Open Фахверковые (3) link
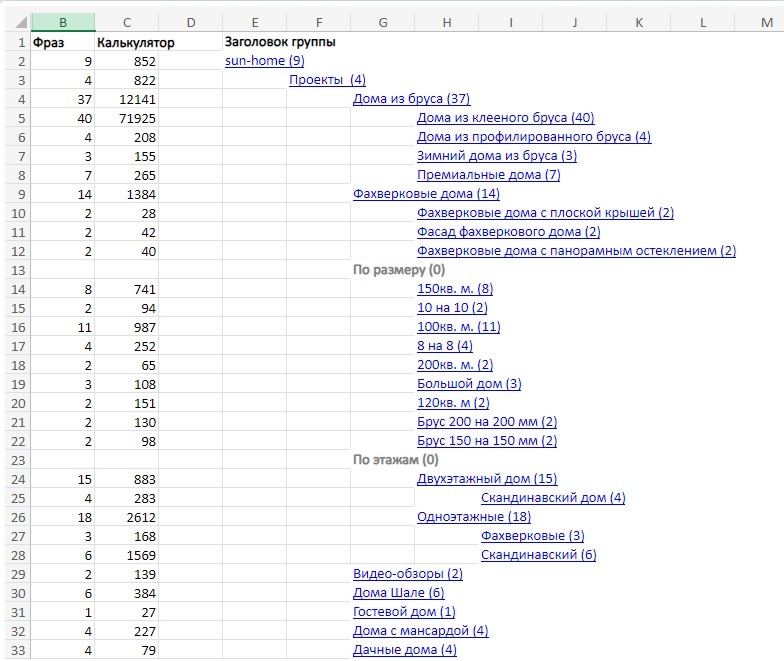This screenshot has width=784, height=661. pos(532,536)
